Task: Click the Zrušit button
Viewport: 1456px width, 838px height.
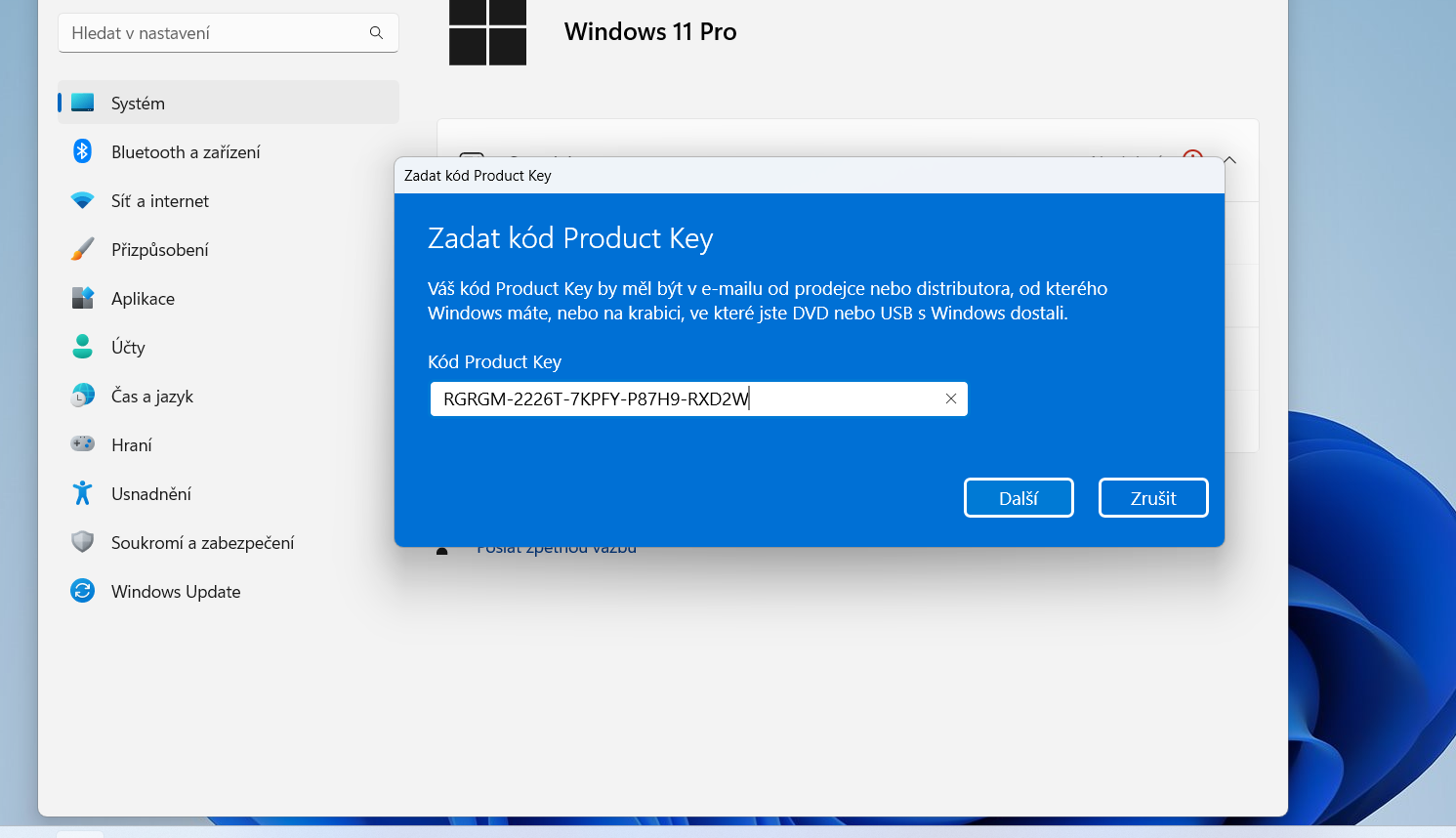Action: (x=1153, y=498)
